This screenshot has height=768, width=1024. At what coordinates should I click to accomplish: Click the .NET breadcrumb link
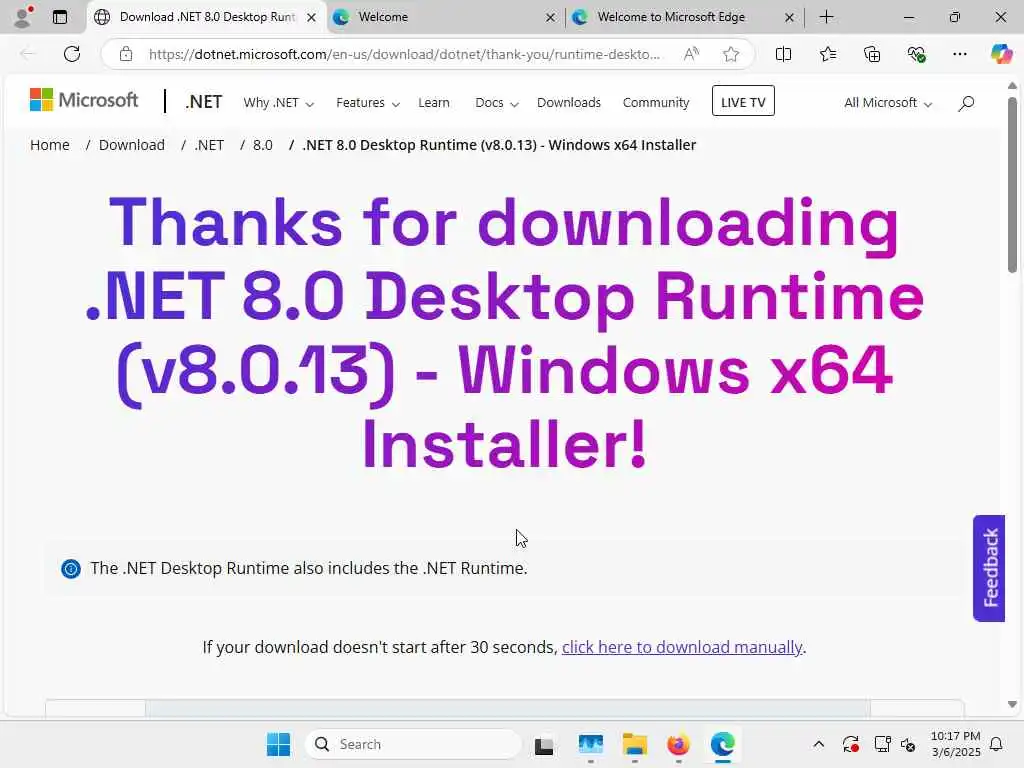click(209, 145)
